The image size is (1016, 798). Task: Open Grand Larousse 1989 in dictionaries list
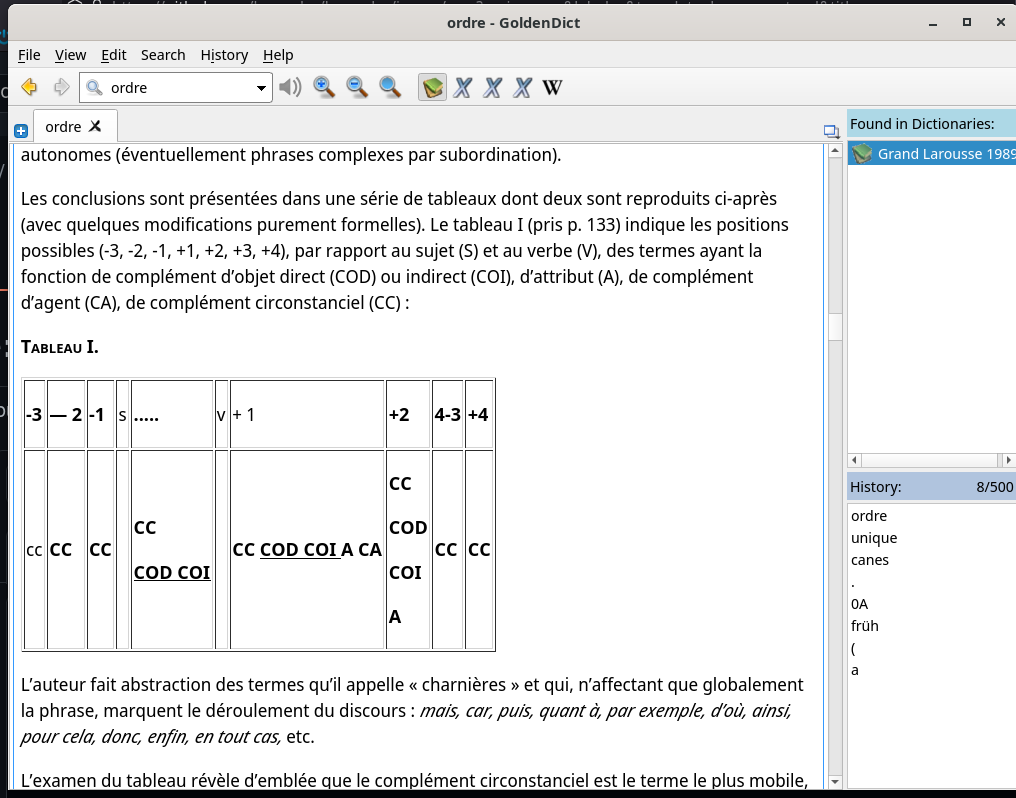[928, 153]
